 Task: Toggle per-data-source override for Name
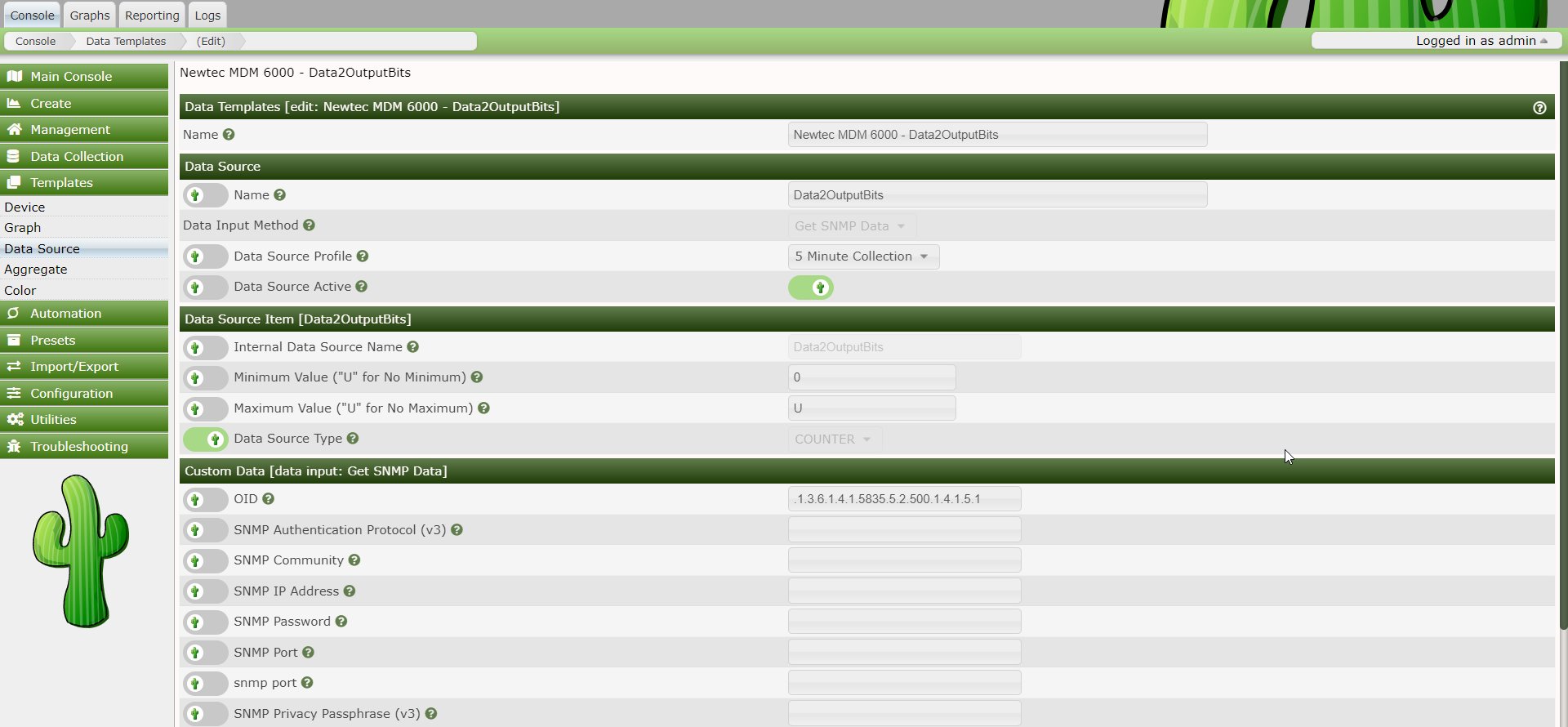(x=206, y=195)
